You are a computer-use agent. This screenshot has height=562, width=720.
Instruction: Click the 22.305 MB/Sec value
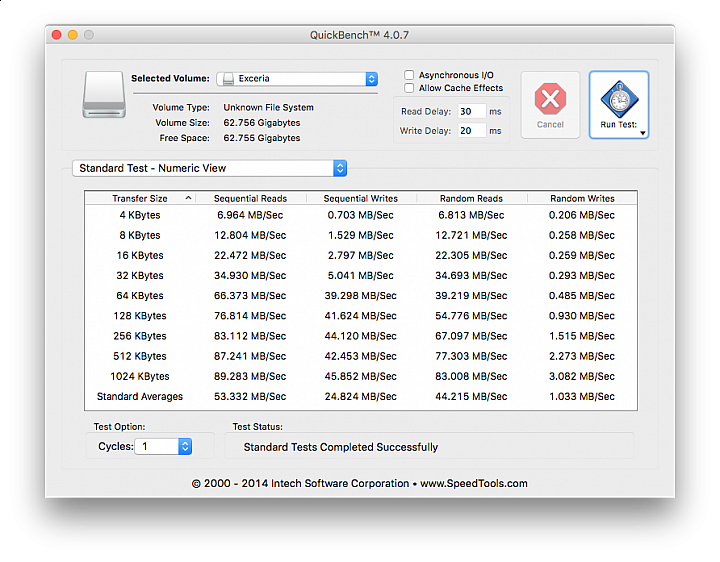pyautogui.click(x=471, y=255)
